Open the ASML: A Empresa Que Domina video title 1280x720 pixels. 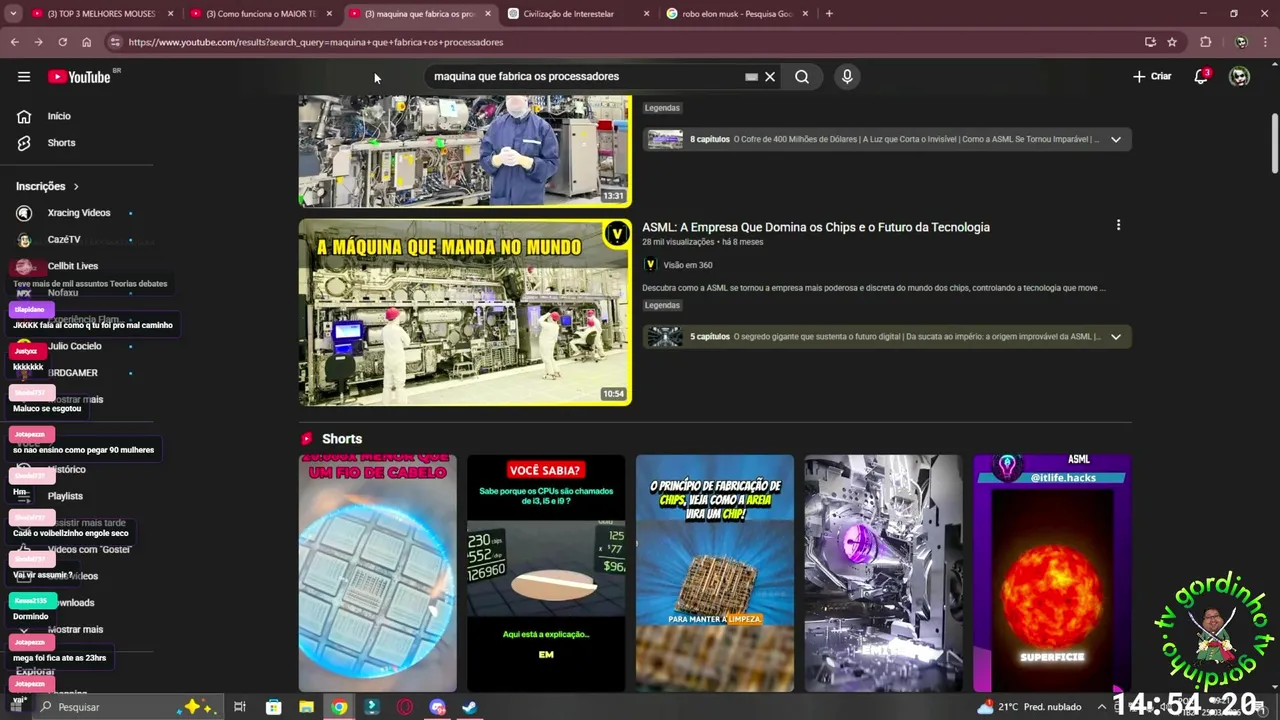click(816, 227)
